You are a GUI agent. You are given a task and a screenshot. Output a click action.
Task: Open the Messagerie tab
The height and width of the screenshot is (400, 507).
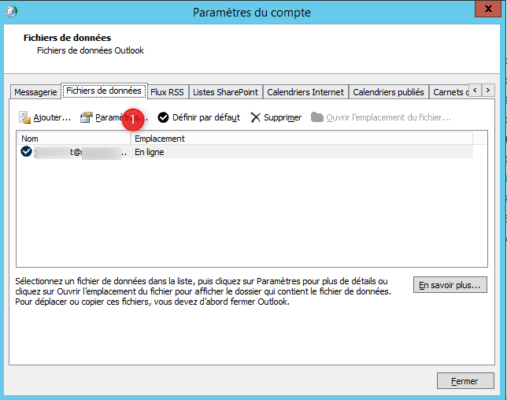(x=36, y=92)
